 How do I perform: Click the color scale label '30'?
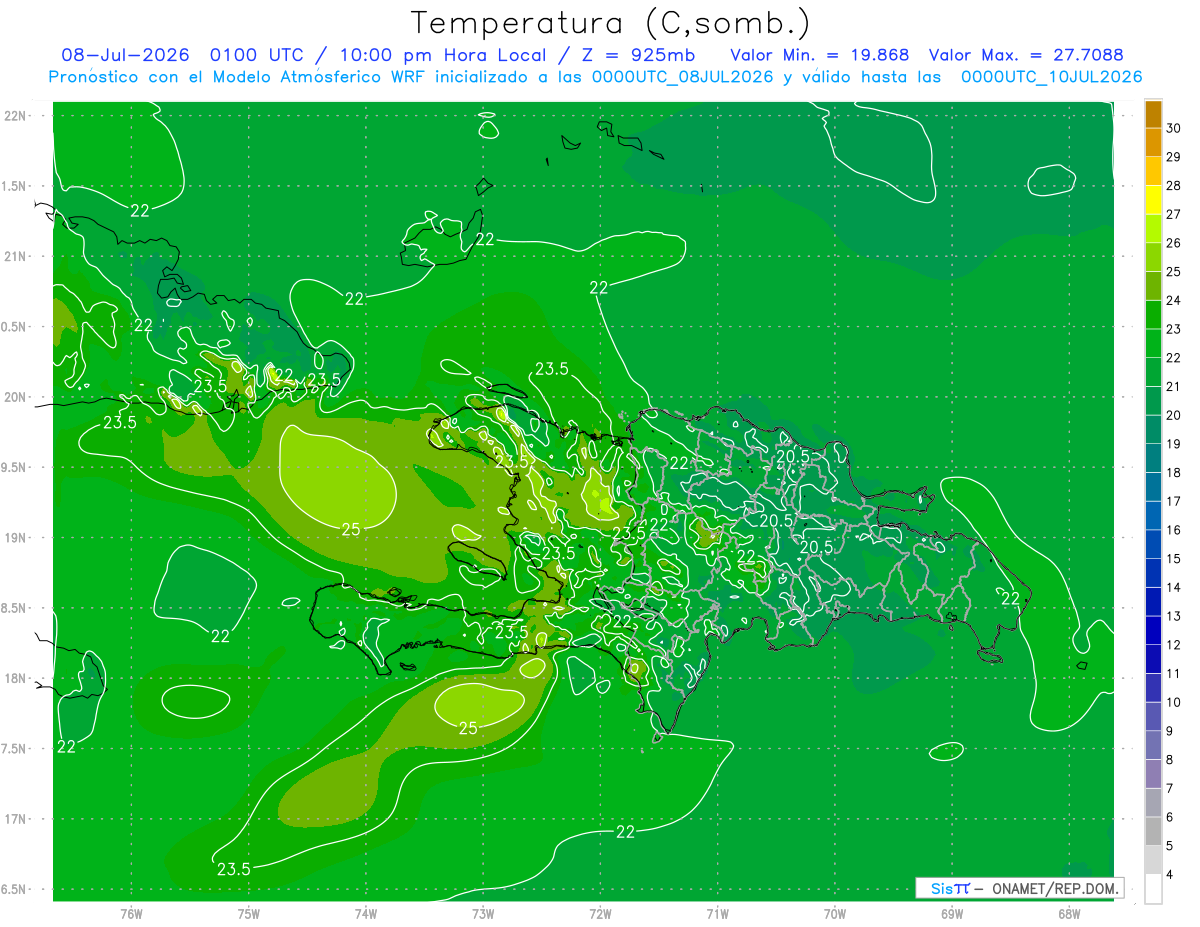tap(1174, 128)
